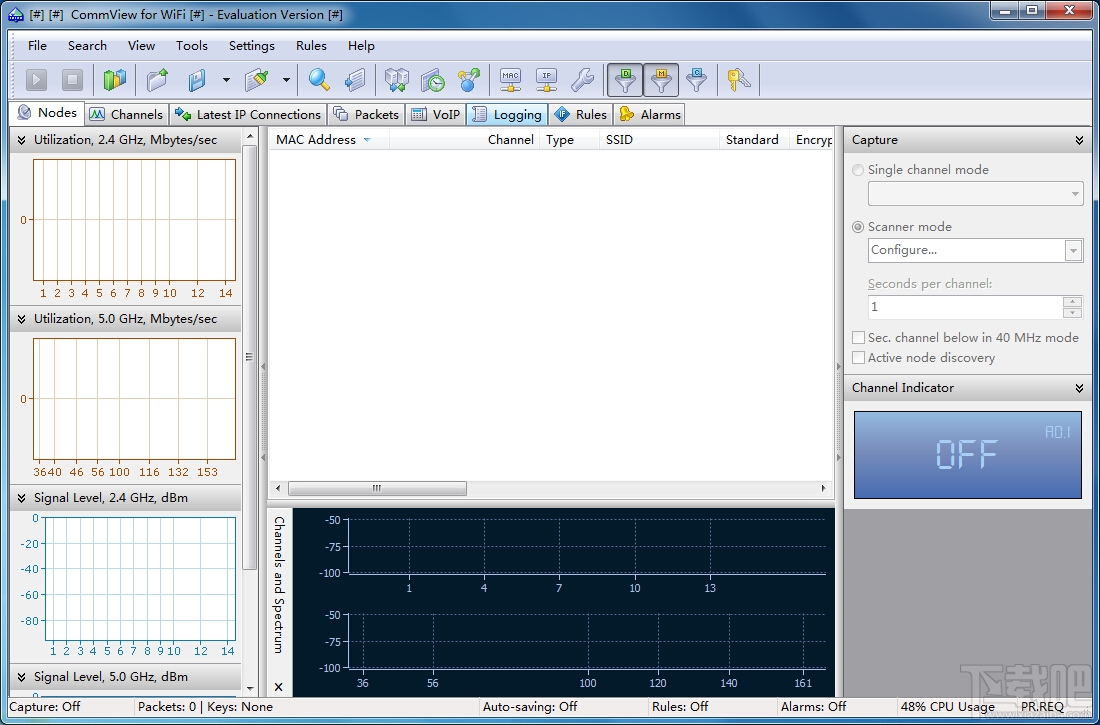Toggle the management packets funnel (M) filter

pos(661,80)
